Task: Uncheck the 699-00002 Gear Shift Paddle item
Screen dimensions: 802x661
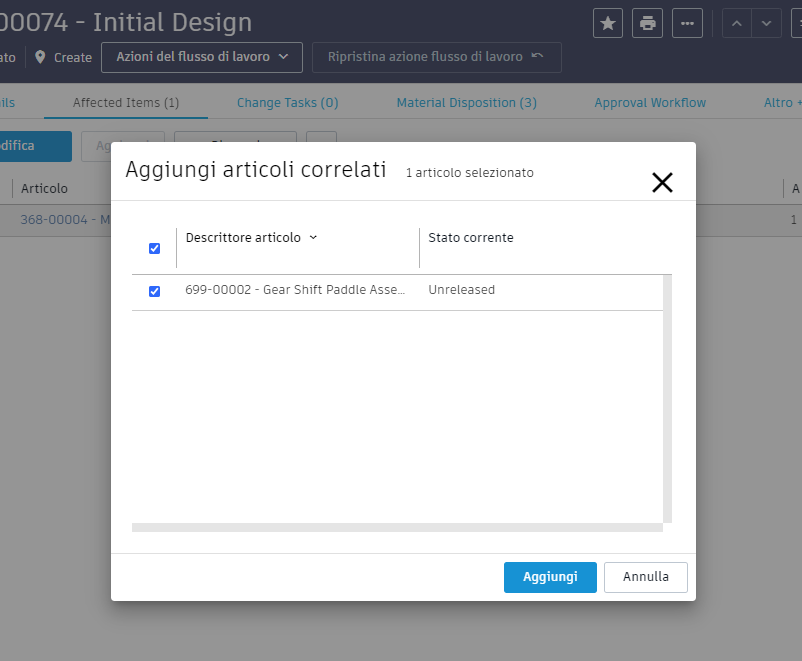Action: tap(154, 291)
